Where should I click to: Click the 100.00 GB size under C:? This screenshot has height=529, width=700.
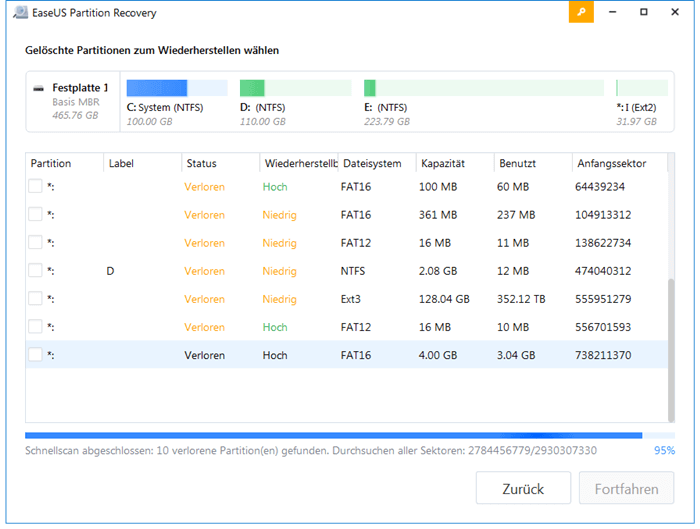pos(149,121)
